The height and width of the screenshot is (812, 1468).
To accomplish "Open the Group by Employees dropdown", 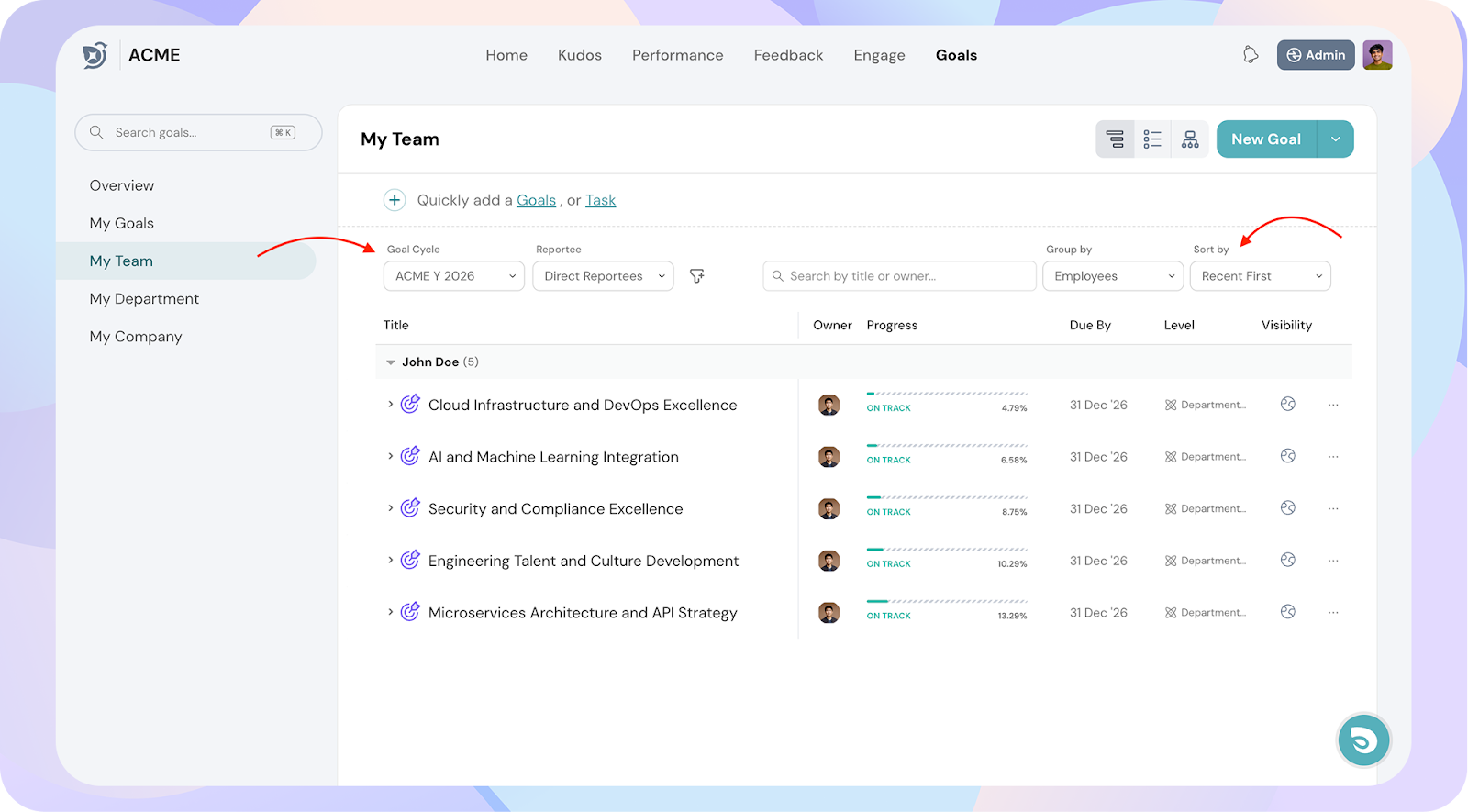I will [x=1113, y=276].
